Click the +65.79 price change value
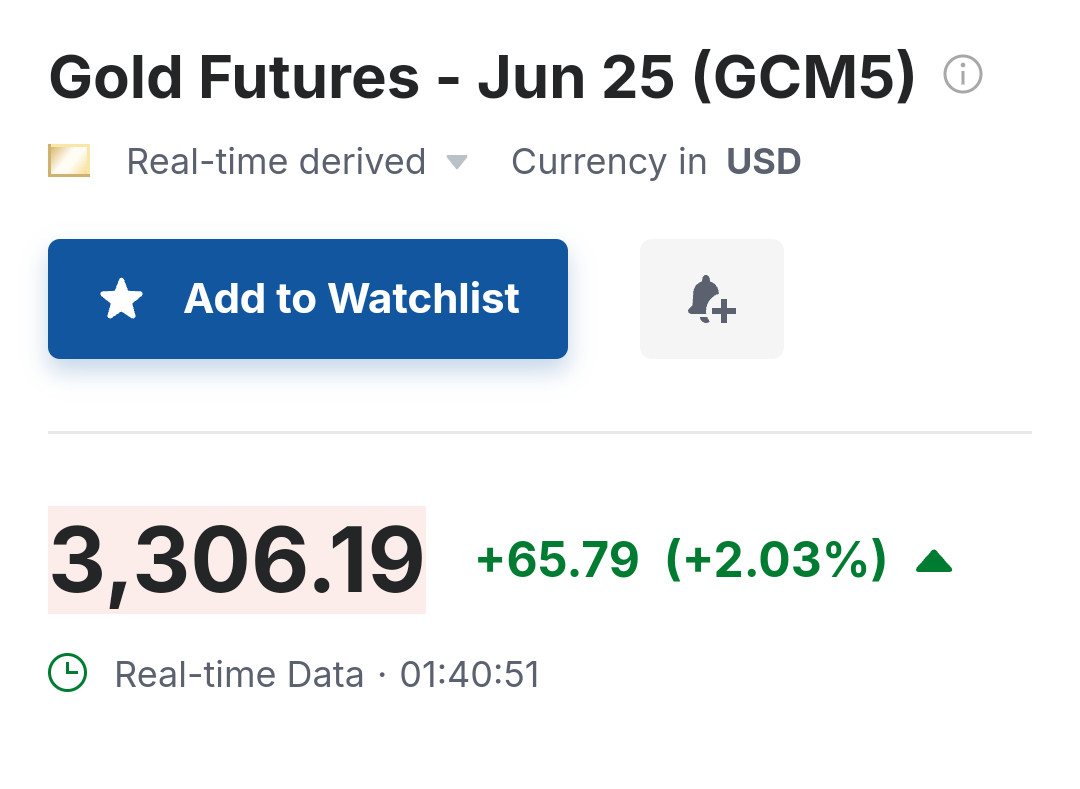 pyautogui.click(x=557, y=560)
